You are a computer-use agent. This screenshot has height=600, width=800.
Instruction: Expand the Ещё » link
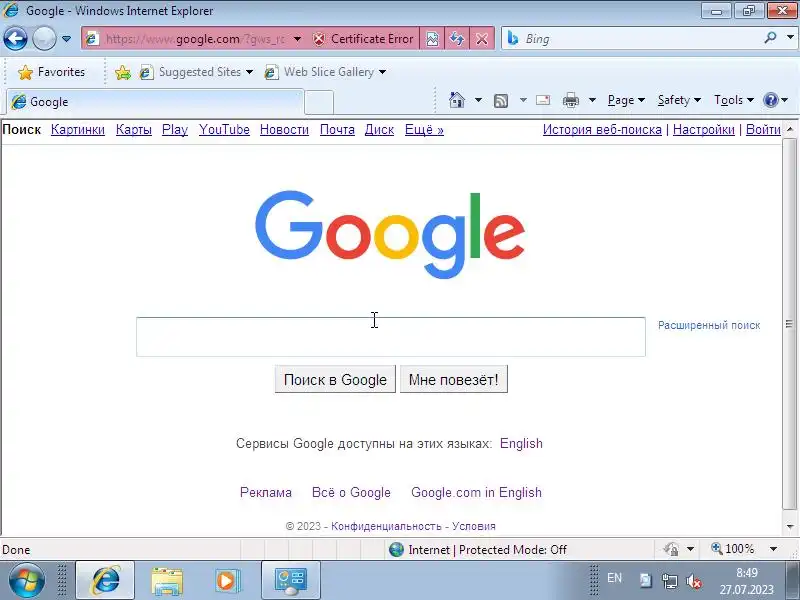(424, 130)
